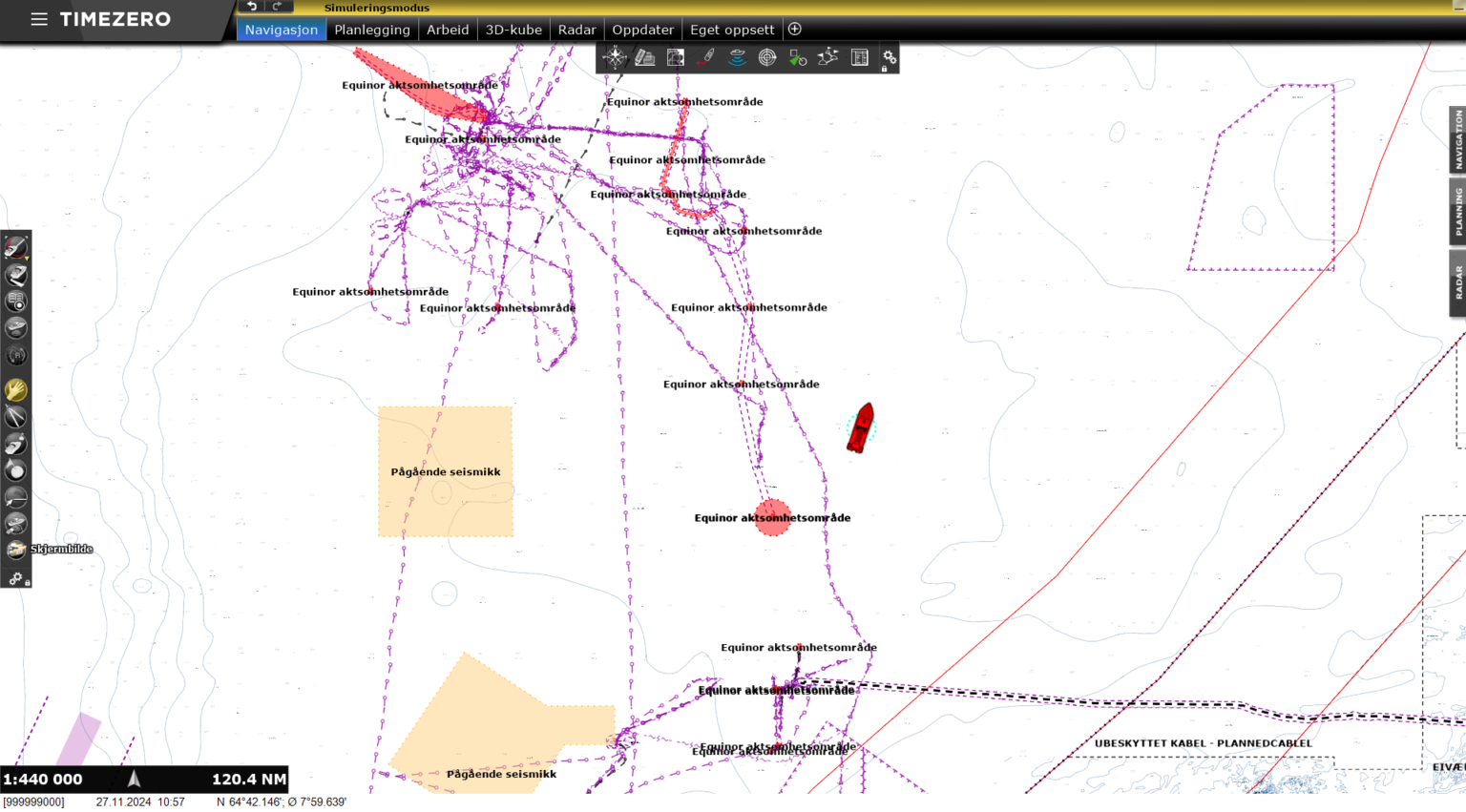1466x812 pixels.
Task: Add a new workspace with plus button
Action: [794, 30]
